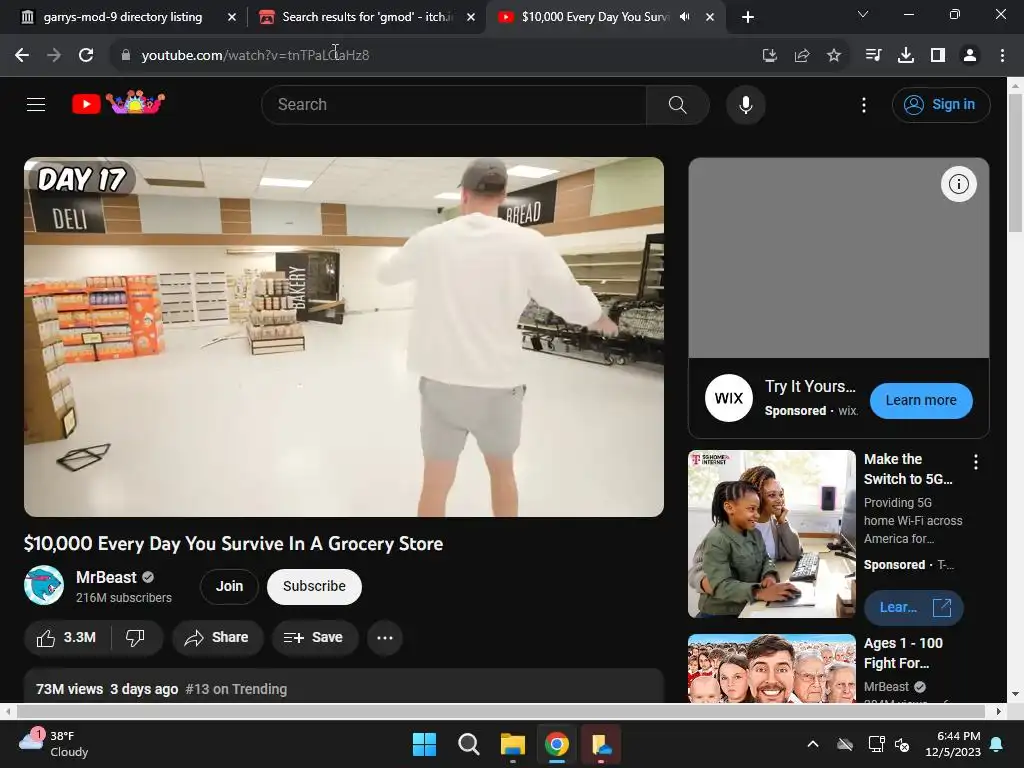Open the MrBeast channel avatar
The height and width of the screenshot is (768, 1024).
click(44, 585)
